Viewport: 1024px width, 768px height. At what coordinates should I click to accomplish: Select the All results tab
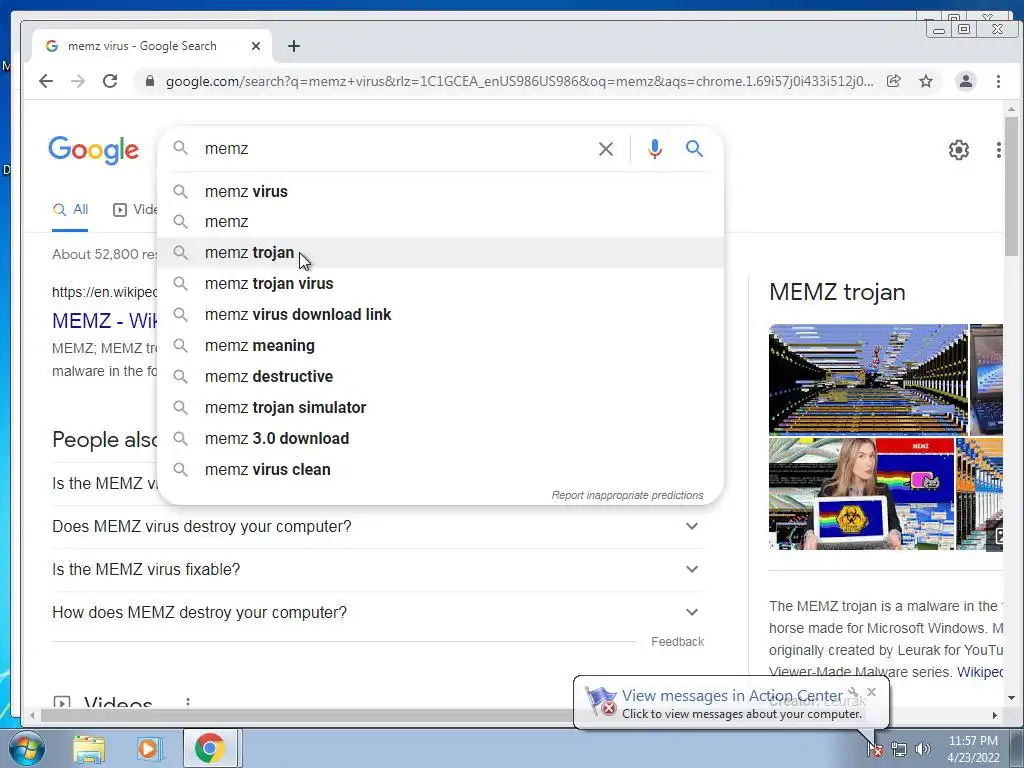(70, 210)
